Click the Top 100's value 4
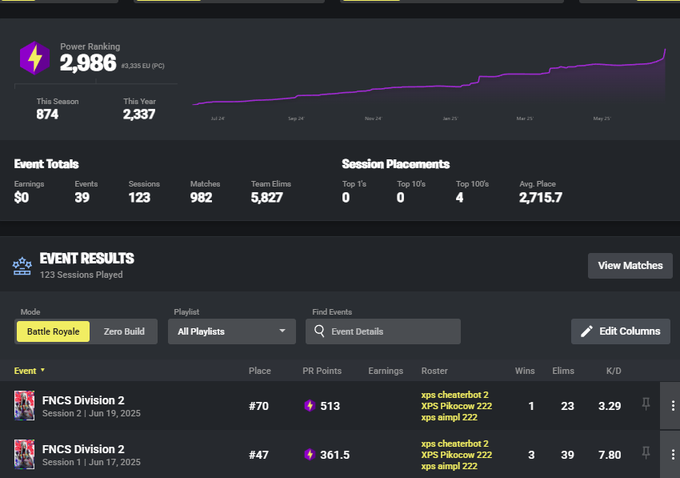This screenshot has height=478, width=680. click(x=460, y=197)
